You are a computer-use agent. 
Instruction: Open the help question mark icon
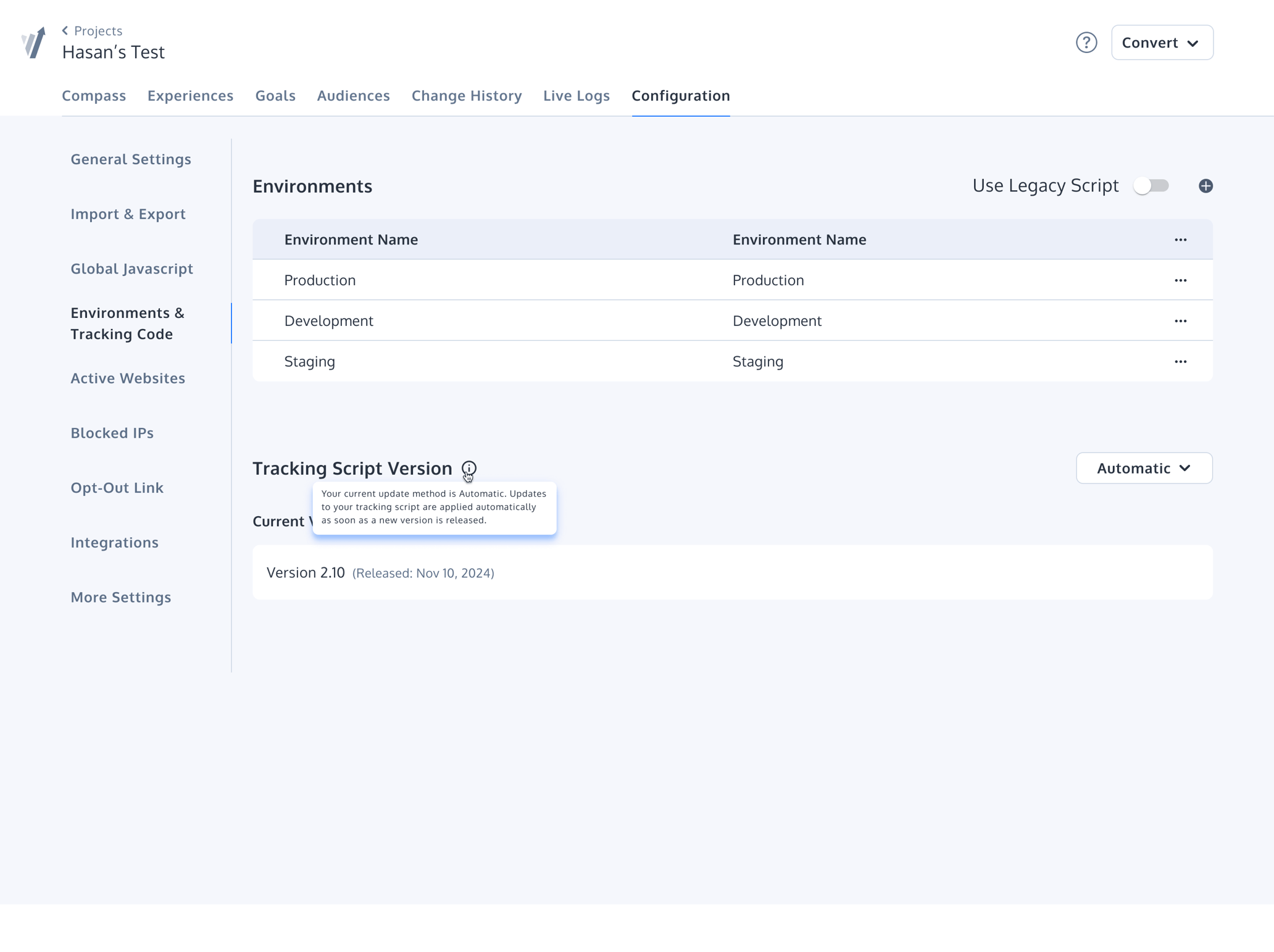tap(1087, 42)
